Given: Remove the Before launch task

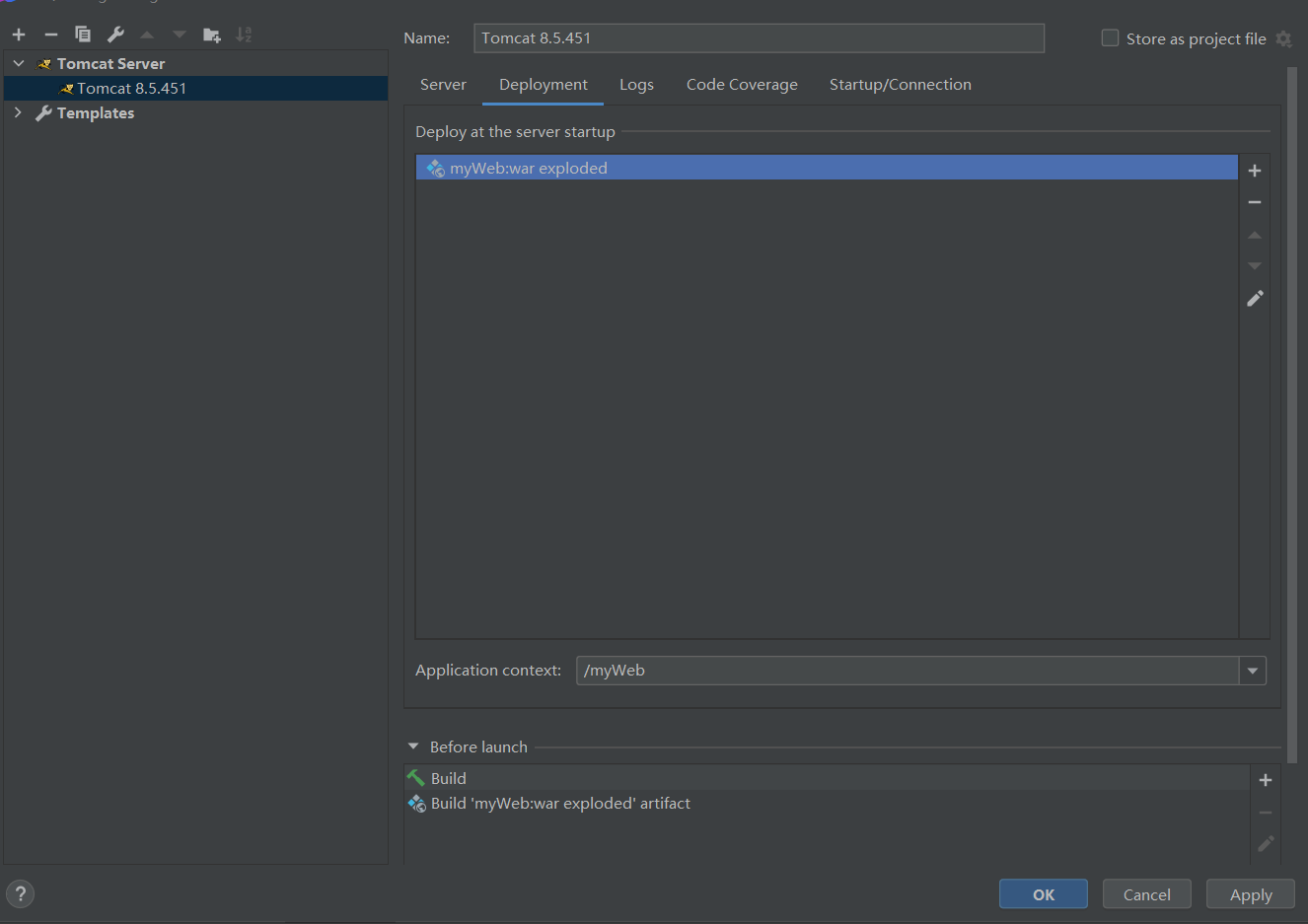Looking at the screenshot, I should (x=1266, y=813).
